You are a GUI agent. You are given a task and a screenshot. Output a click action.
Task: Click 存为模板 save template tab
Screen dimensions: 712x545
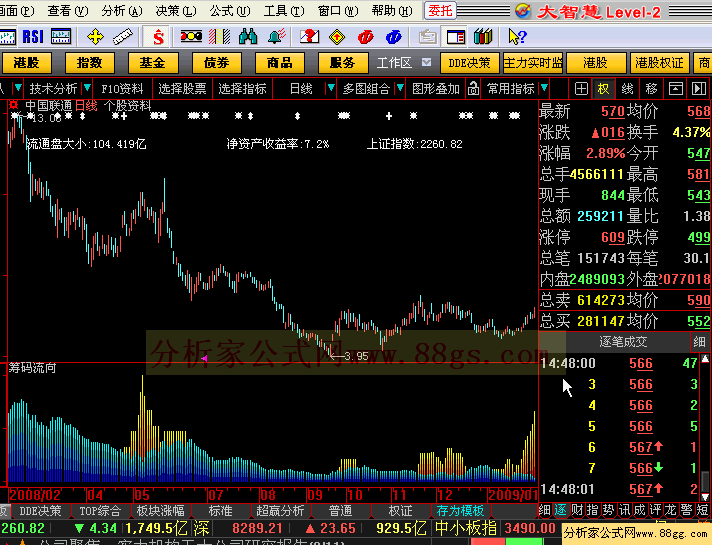click(x=460, y=511)
